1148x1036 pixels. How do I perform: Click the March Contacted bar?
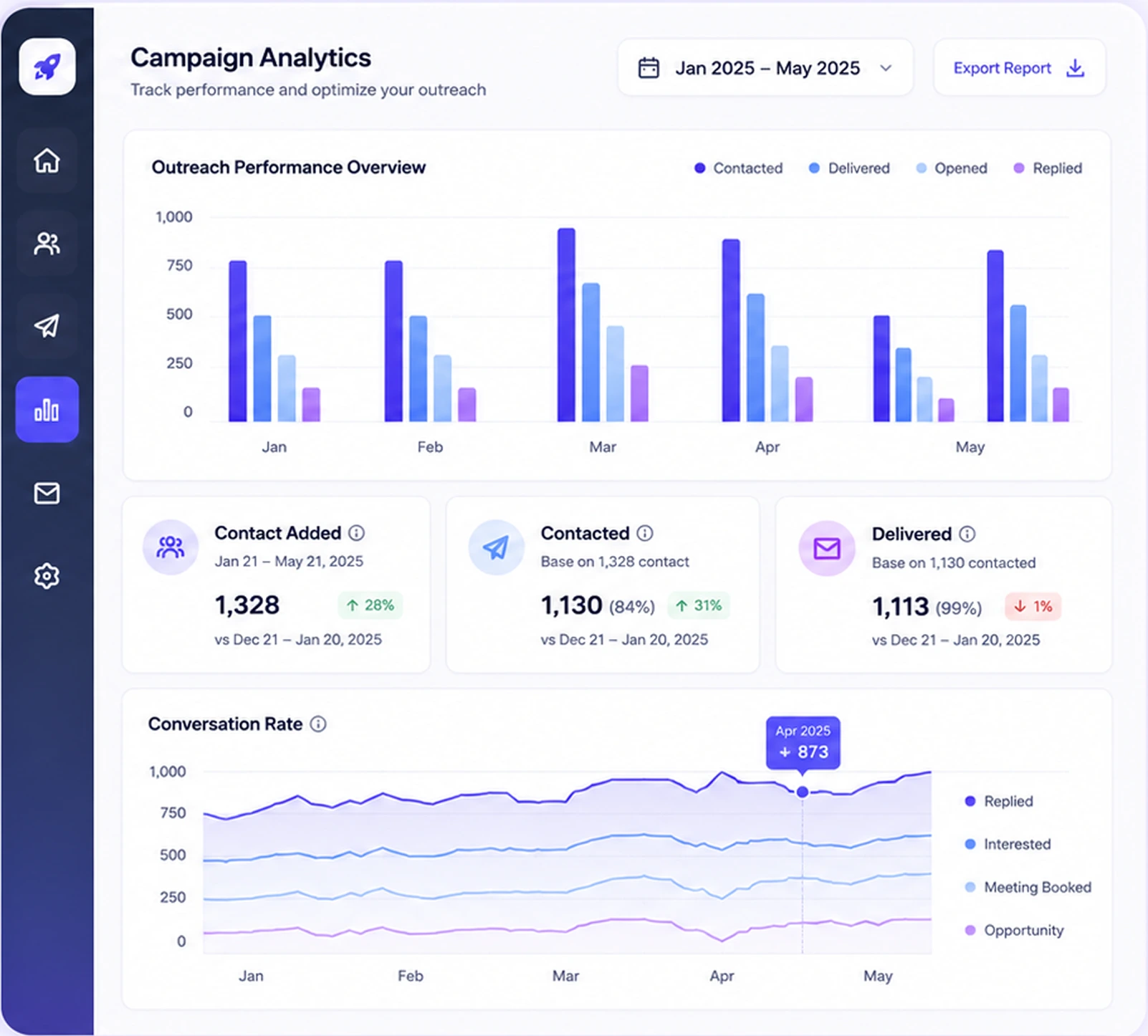coord(566,325)
